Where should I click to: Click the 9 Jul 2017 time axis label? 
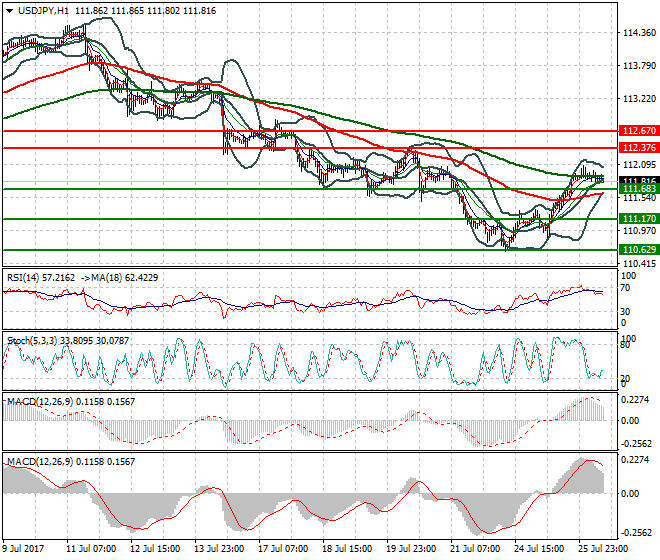click(23, 549)
